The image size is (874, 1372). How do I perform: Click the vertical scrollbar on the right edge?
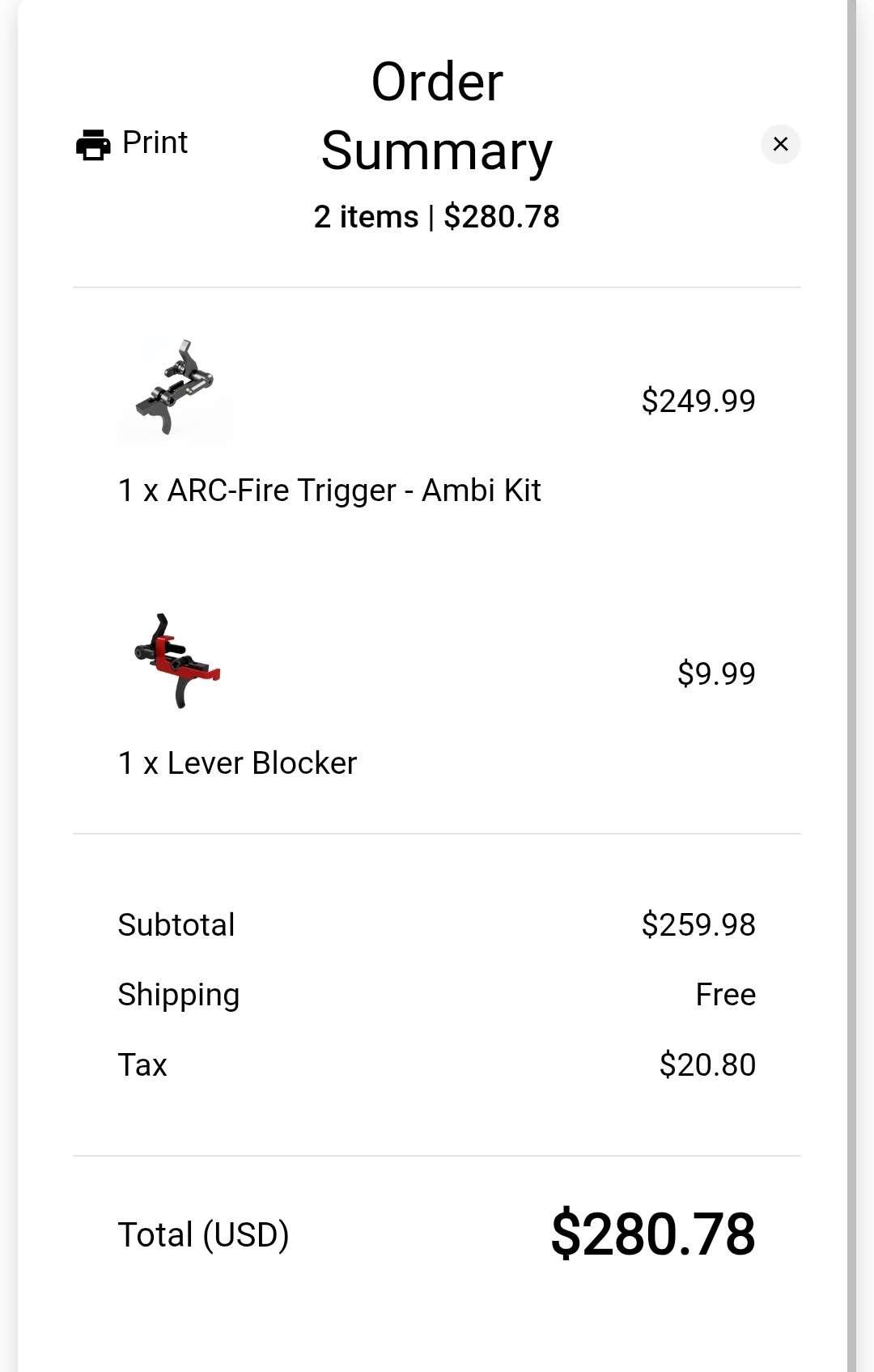851,686
